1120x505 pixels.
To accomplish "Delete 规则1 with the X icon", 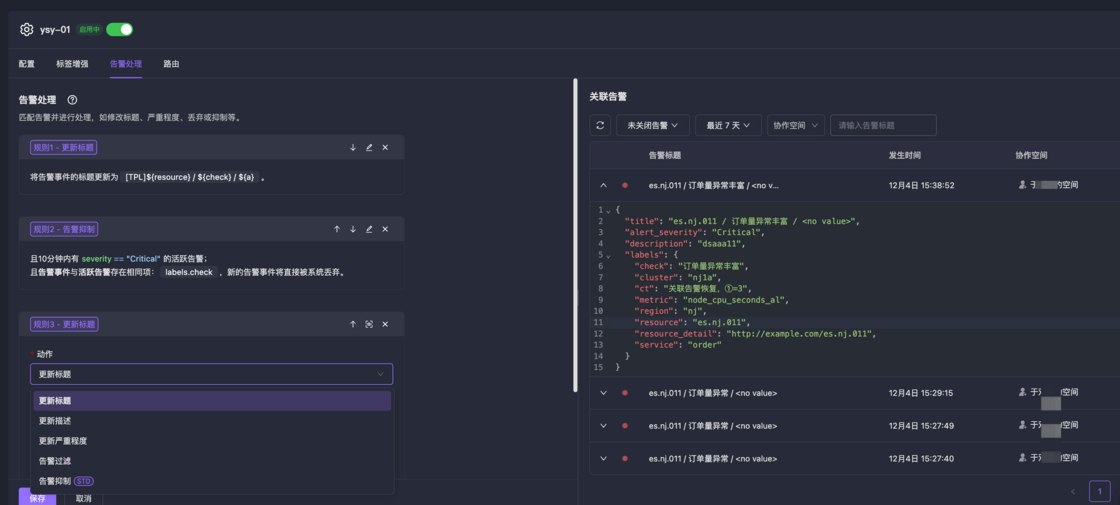I will coord(385,148).
